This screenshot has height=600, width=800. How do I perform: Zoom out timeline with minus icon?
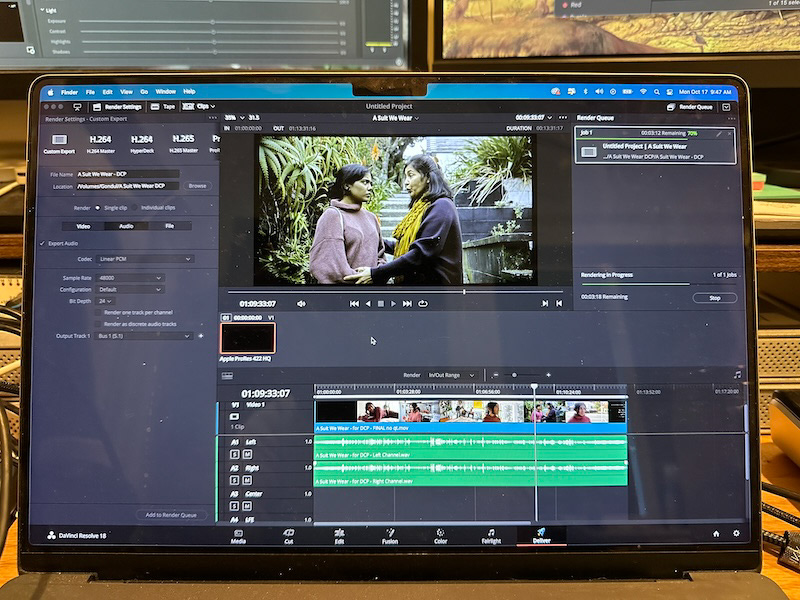coord(495,375)
